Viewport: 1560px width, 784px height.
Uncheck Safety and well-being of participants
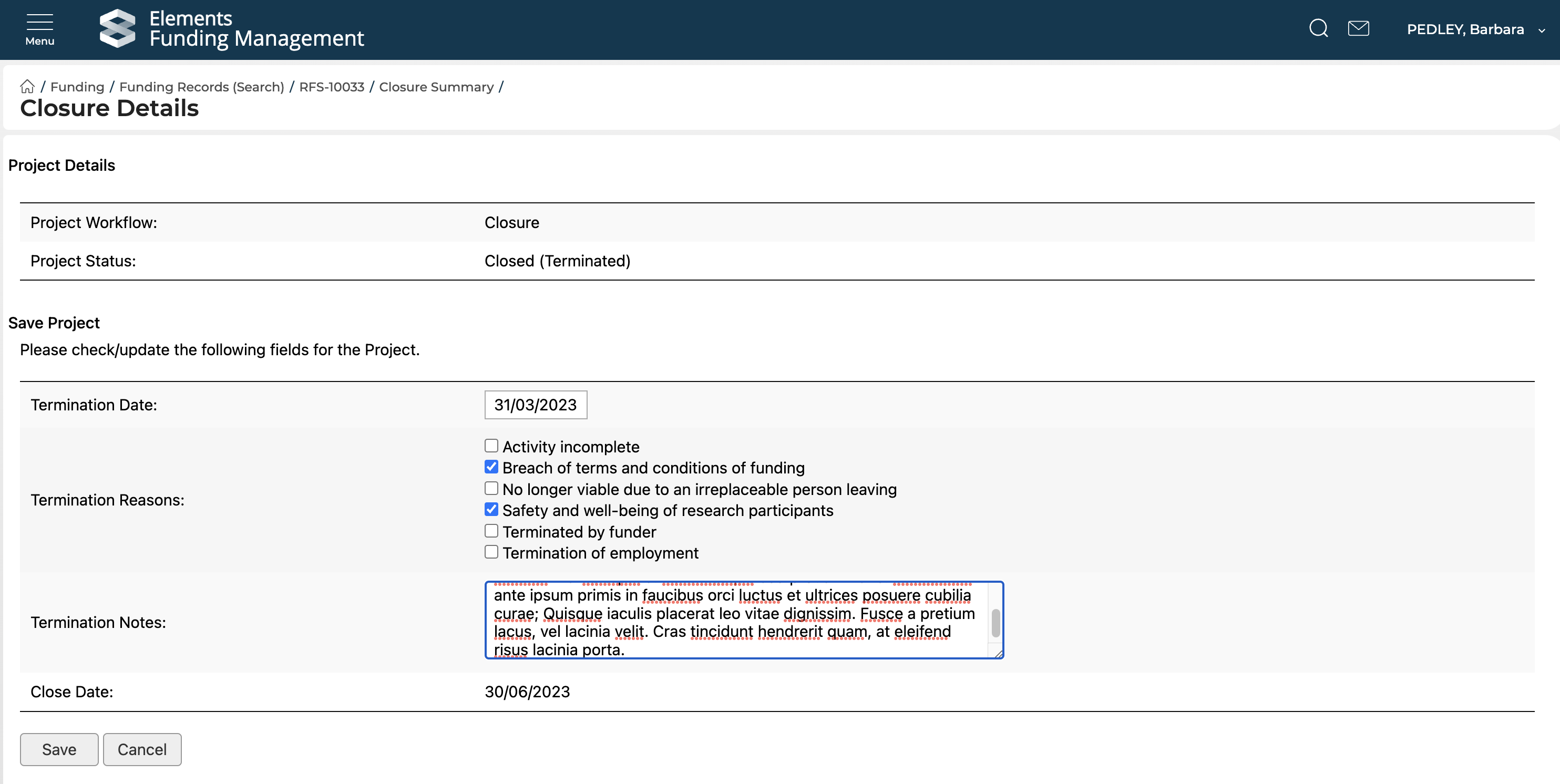pyautogui.click(x=491, y=510)
